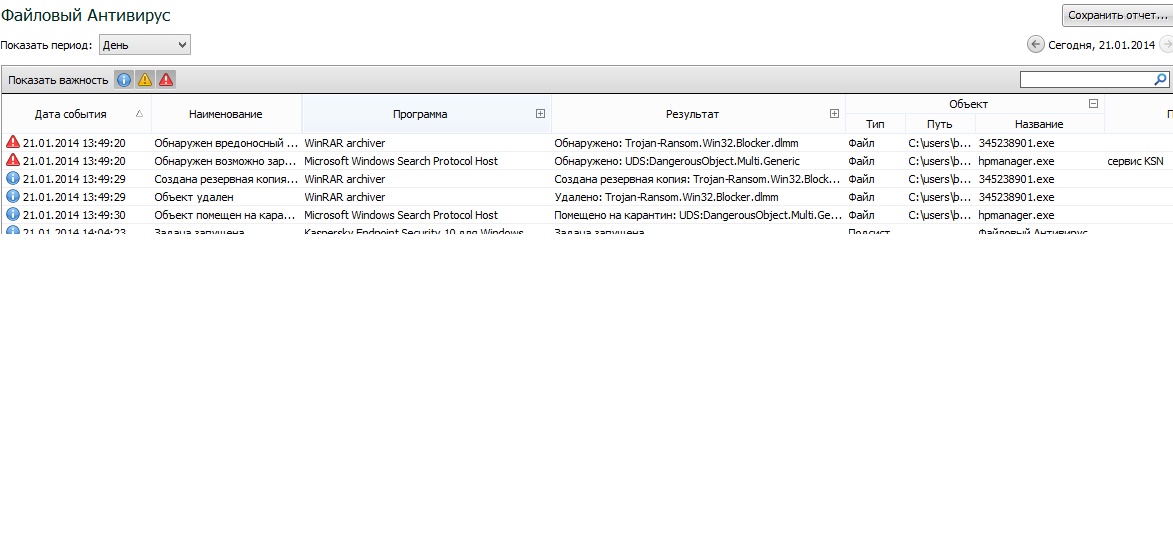The width and height of the screenshot is (1173, 540).
Task: Click info icon of the 'Объект удален' row
Action: click(x=13, y=197)
